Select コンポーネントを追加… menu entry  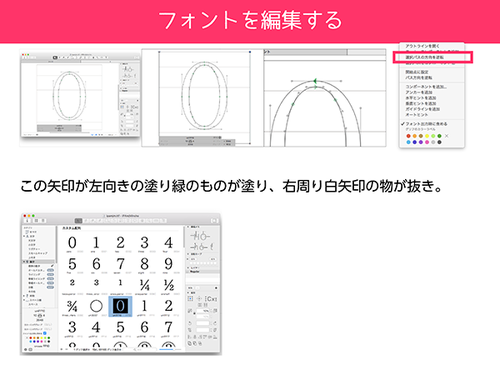pos(426,87)
